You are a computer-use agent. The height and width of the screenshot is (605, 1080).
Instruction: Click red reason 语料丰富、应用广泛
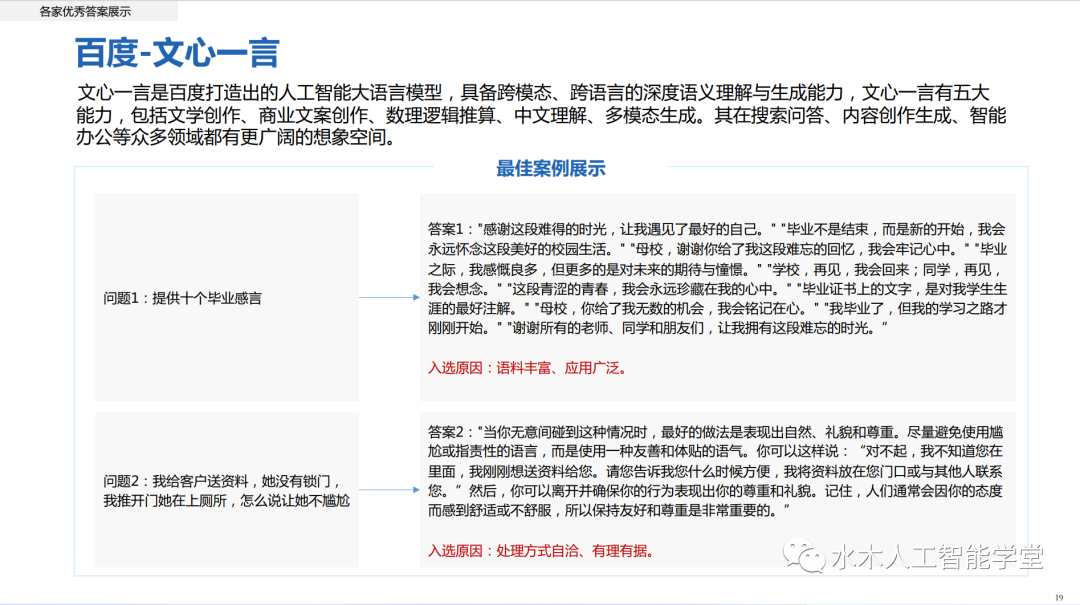[x=528, y=367]
